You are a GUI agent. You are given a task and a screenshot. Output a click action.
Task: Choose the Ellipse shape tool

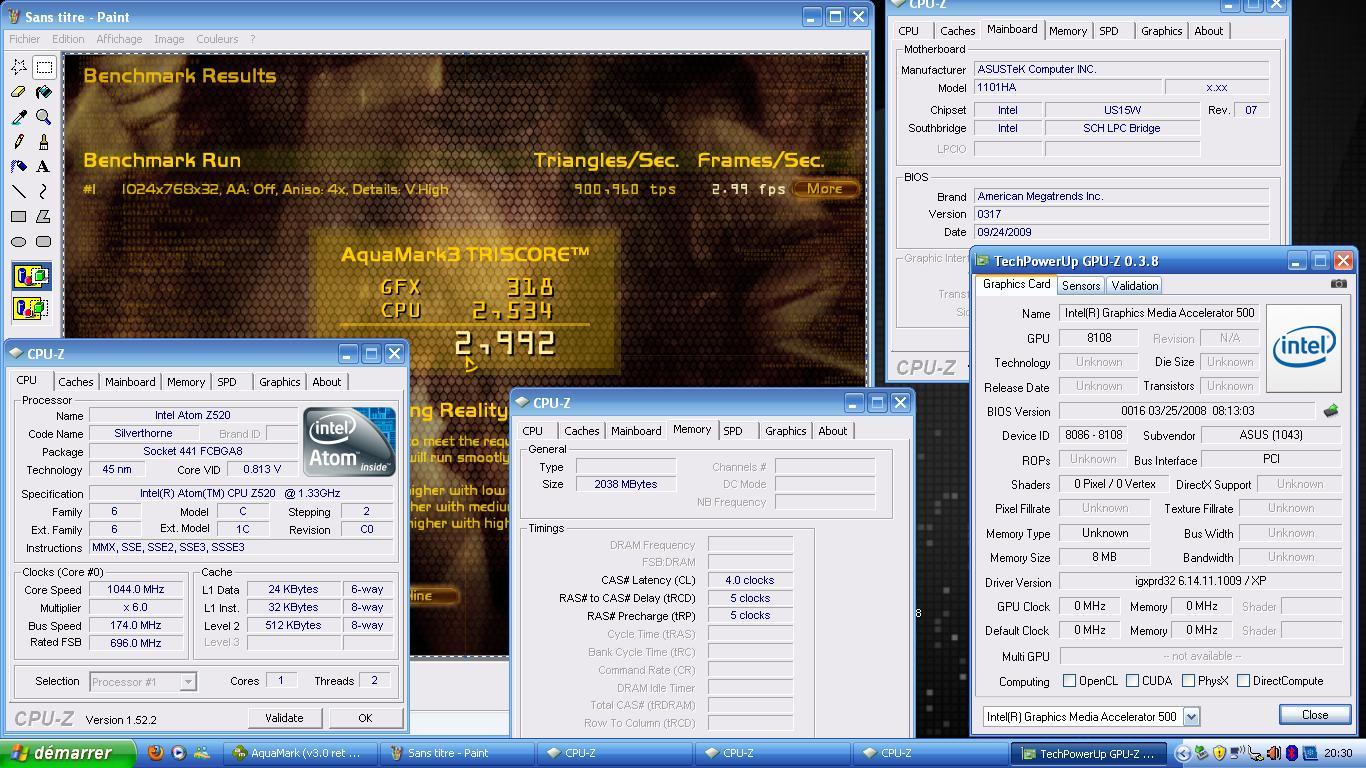tap(19, 241)
